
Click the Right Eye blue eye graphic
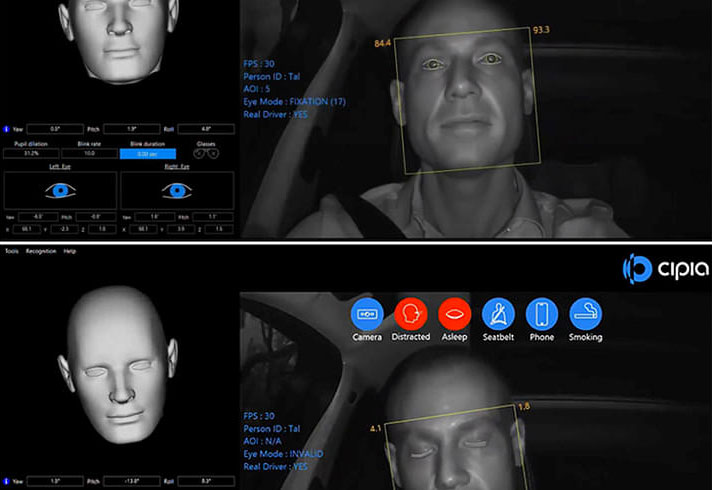177,190
